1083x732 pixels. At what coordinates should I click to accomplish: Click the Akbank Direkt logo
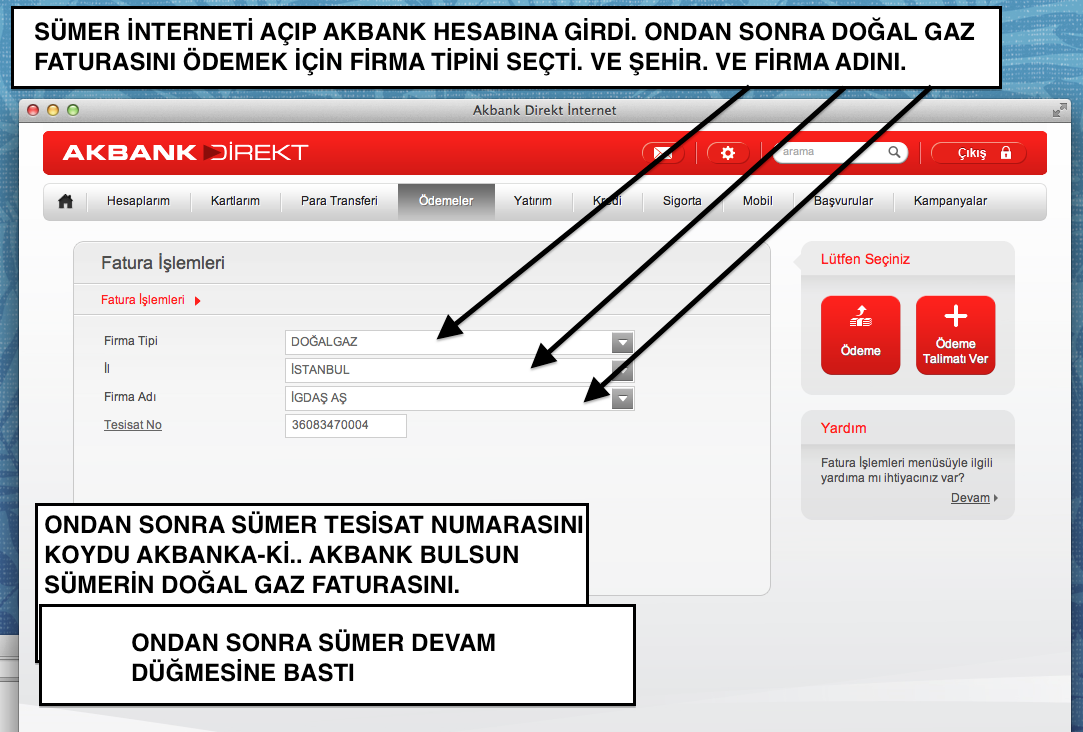pos(185,152)
